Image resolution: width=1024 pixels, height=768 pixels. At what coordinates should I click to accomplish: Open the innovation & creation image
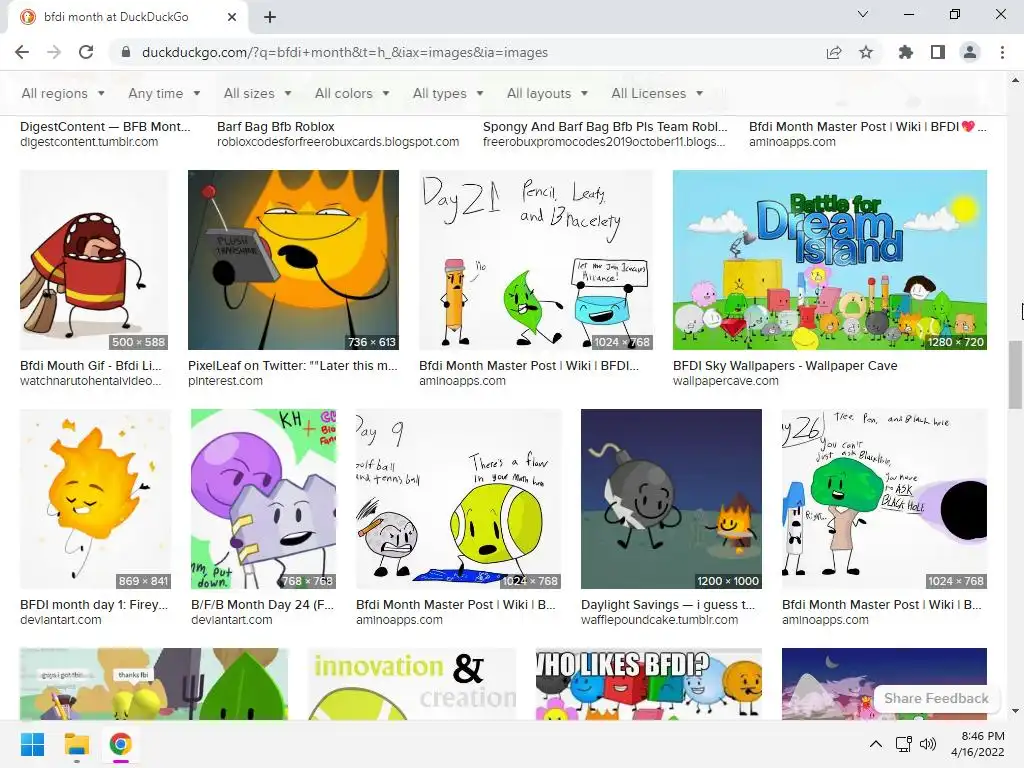pyautogui.click(x=412, y=684)
